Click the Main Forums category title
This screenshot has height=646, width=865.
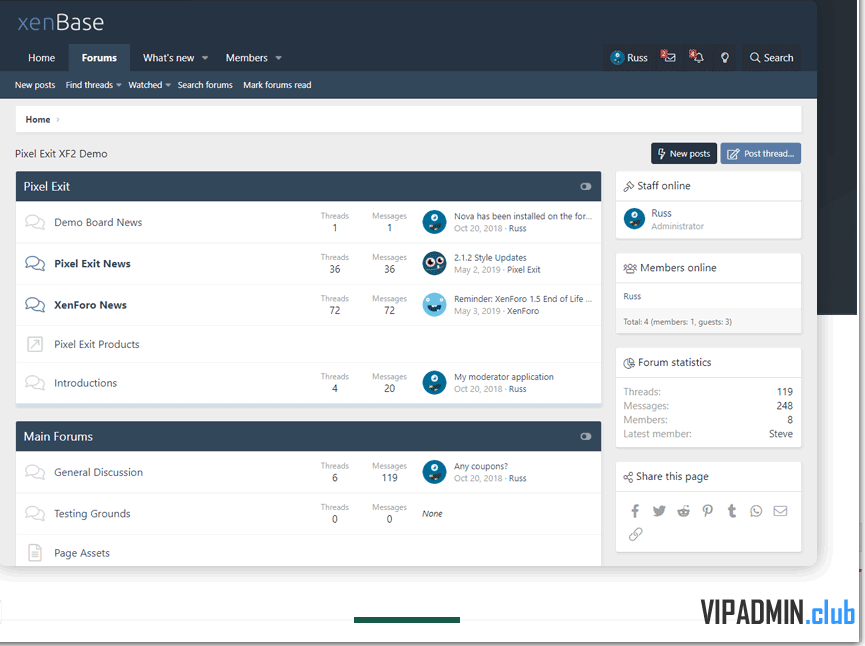58,436
